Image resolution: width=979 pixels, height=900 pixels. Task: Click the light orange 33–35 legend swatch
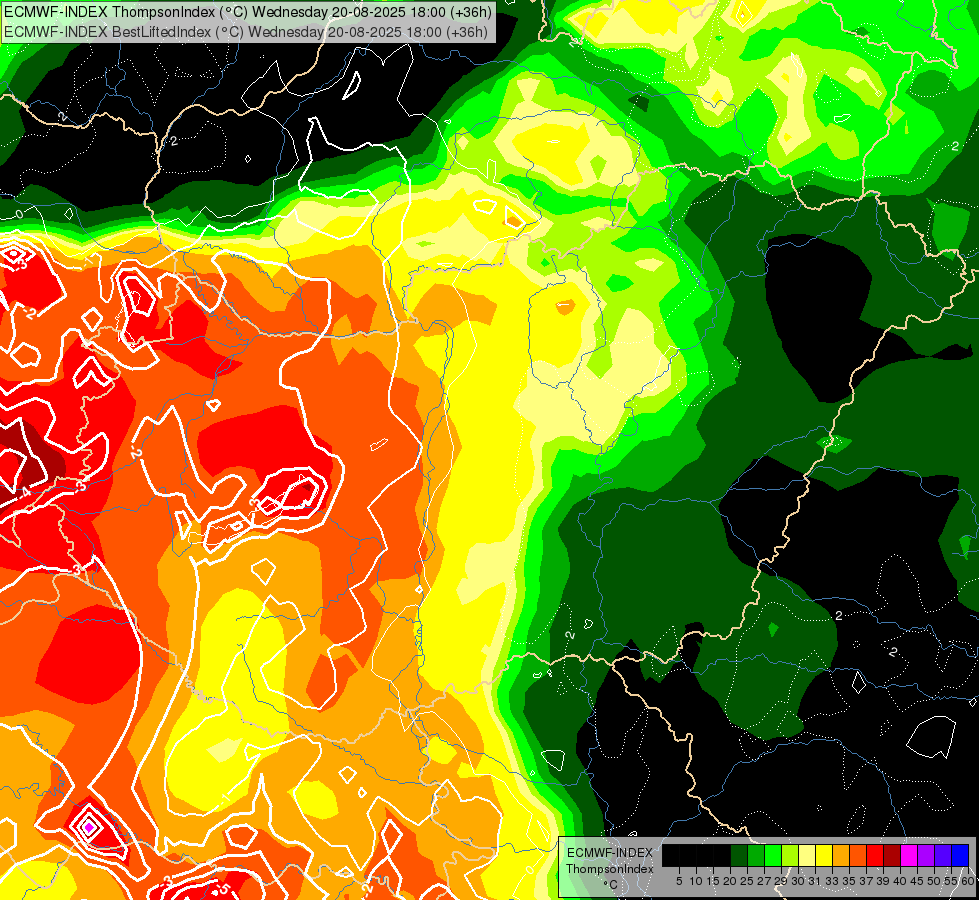(x=841, y=856)
